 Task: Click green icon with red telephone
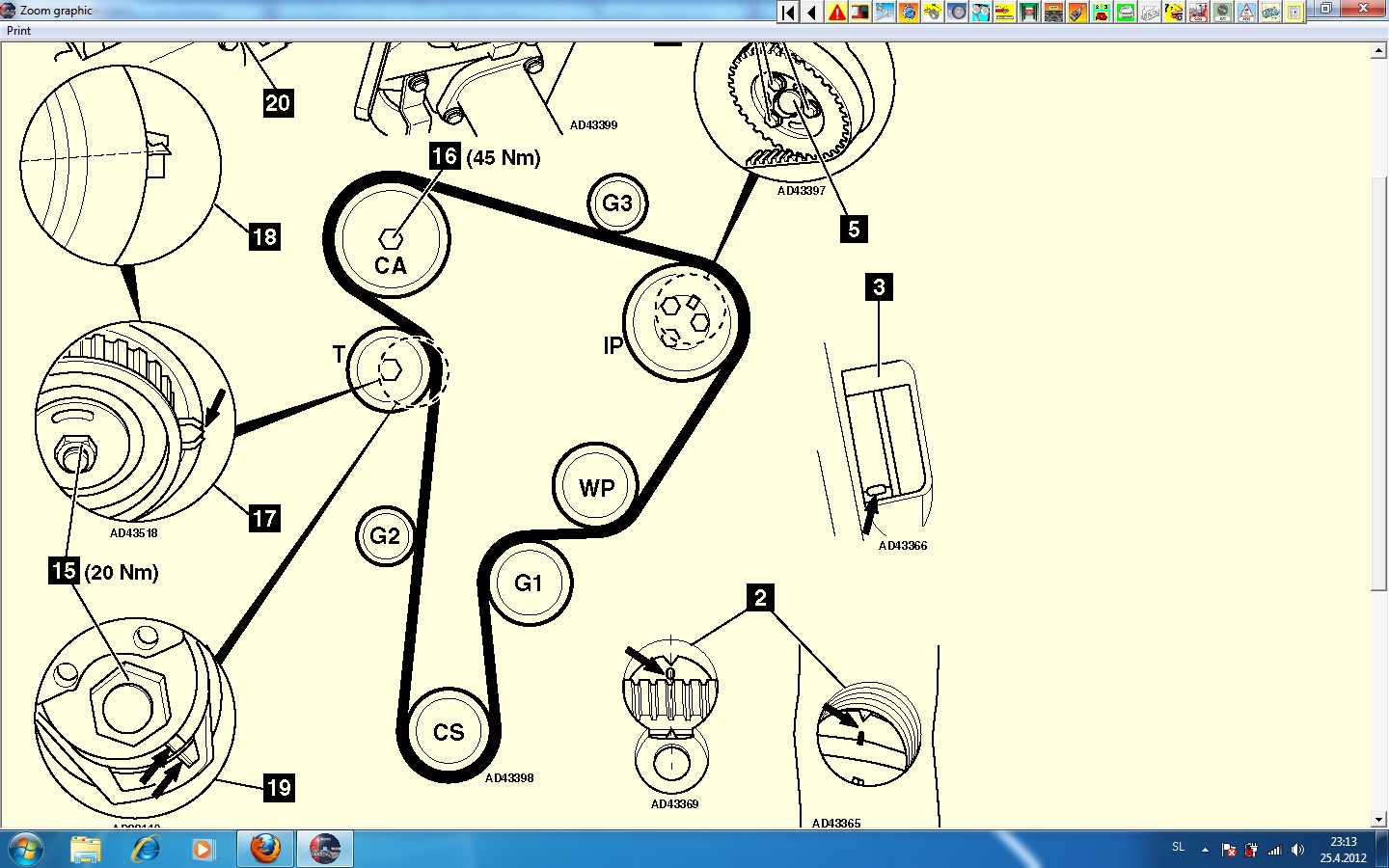(1102, 13)
